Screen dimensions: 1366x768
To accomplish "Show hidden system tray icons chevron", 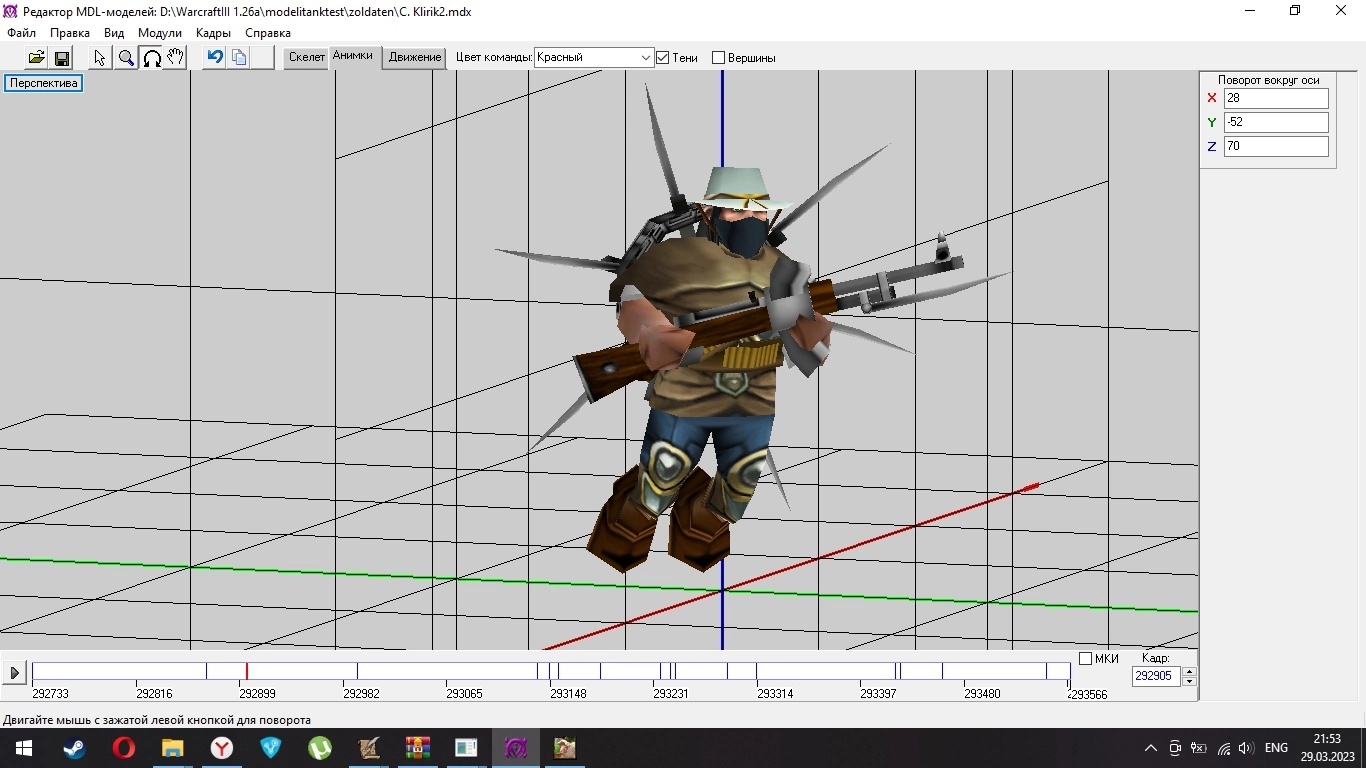I will coord(1150,748).
